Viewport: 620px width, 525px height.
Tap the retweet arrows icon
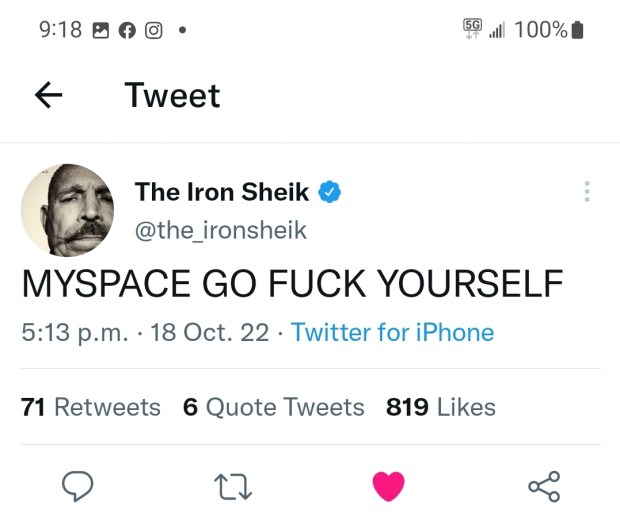pyautogui.click(x=232, y=486)
